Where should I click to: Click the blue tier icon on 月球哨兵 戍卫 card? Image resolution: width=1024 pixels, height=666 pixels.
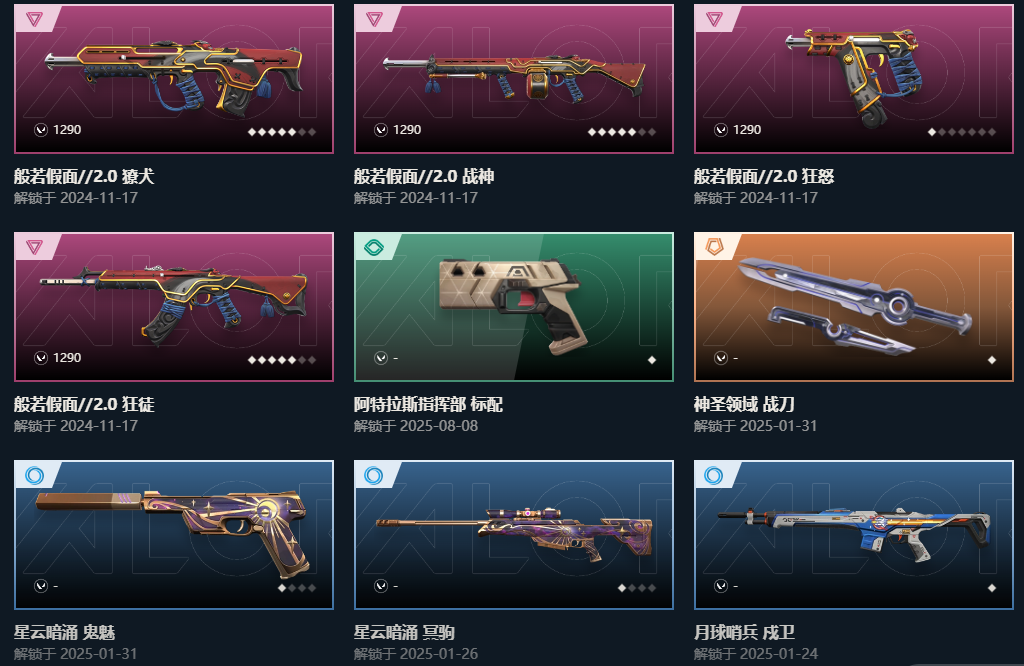(714, 475)
